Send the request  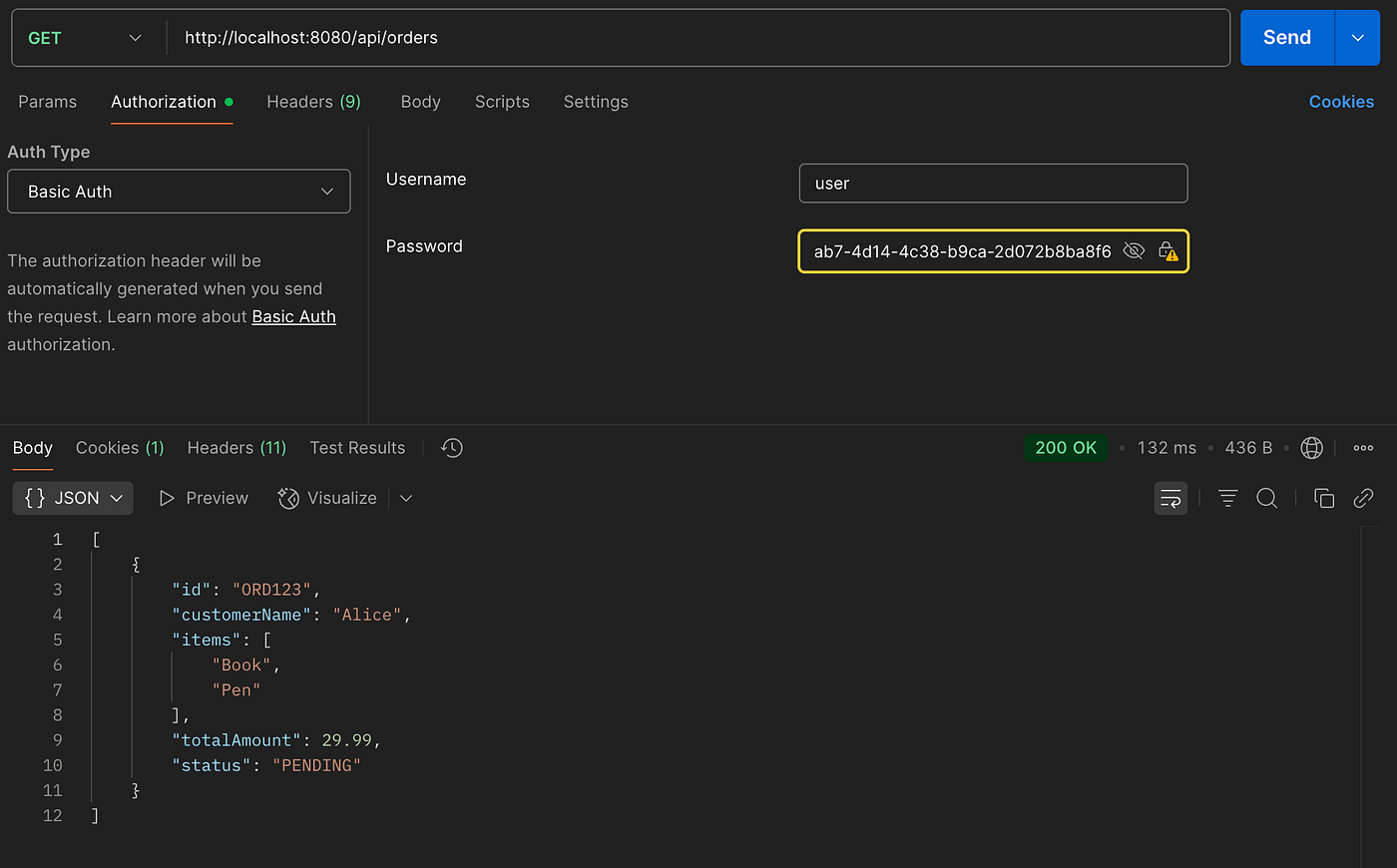coord(1287,38)
